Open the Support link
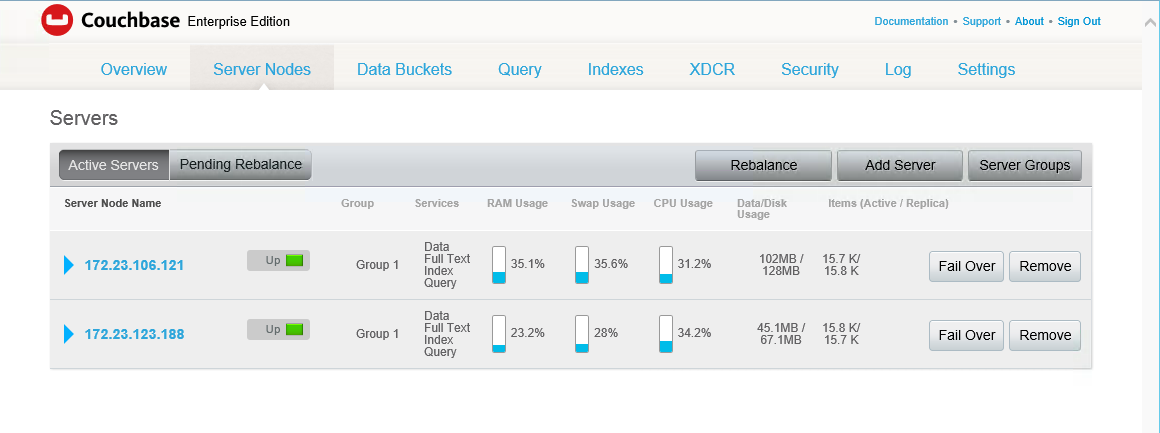The height and width of the screenshot is (433, 1160). tap(982, 21)
